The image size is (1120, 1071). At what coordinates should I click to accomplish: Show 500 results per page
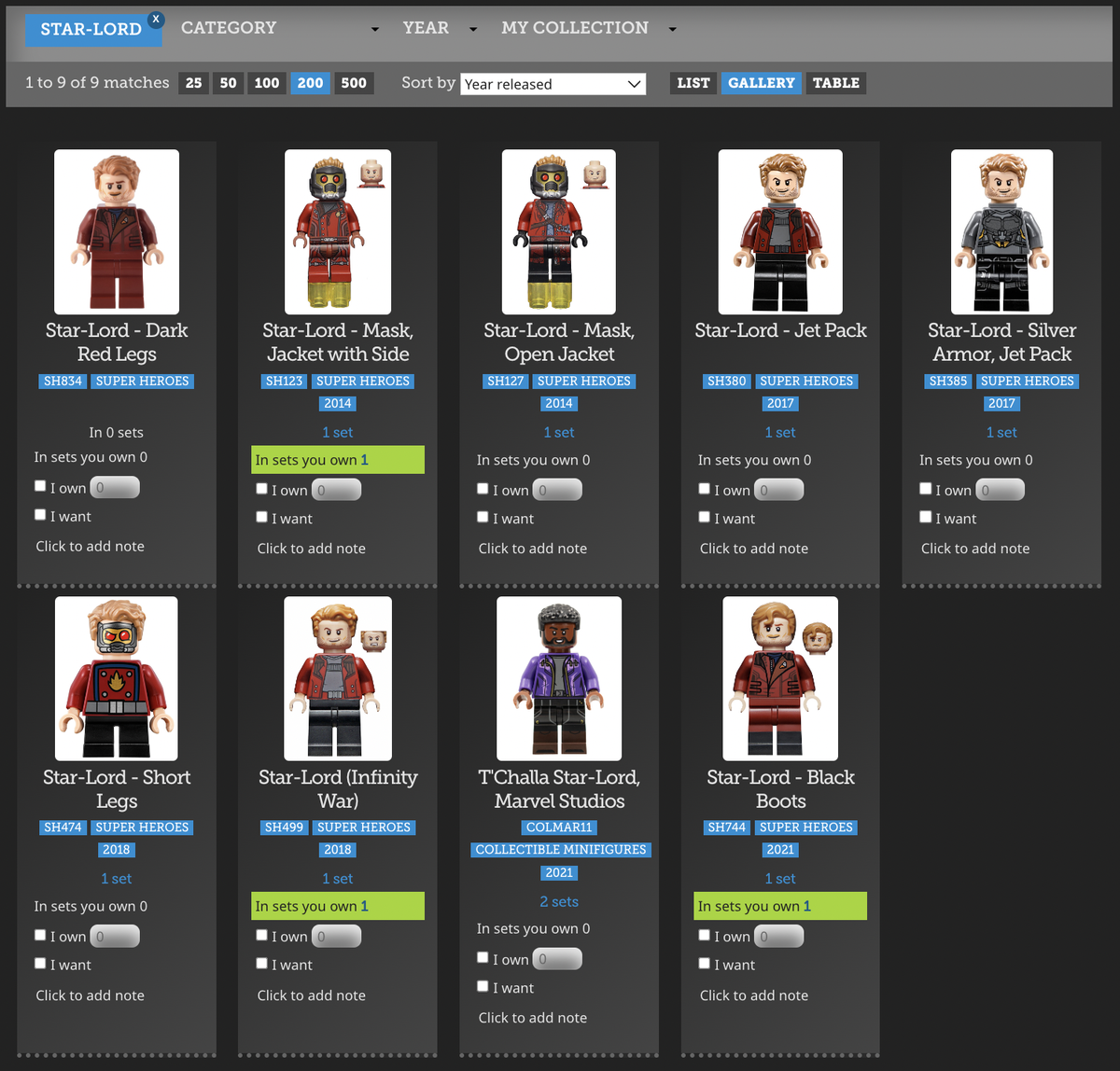pyautogui.click(x=354, y=83)
